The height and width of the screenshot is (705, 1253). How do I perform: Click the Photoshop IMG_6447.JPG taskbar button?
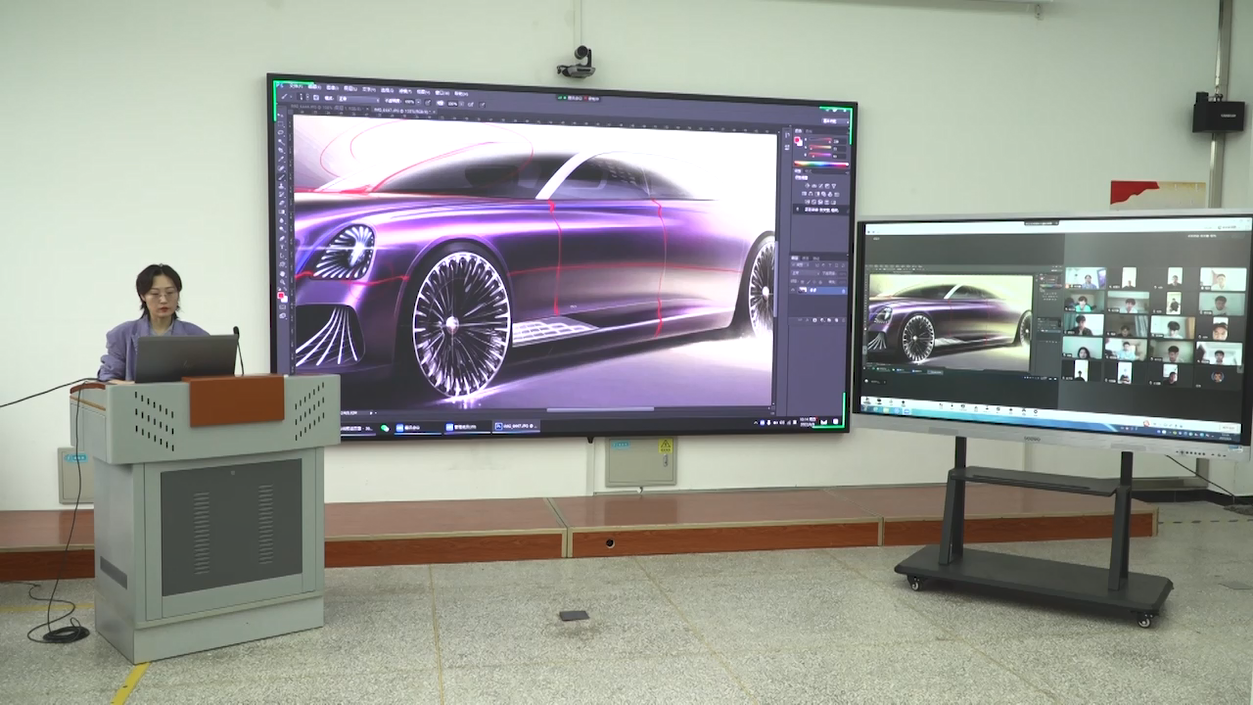point(516,427)
